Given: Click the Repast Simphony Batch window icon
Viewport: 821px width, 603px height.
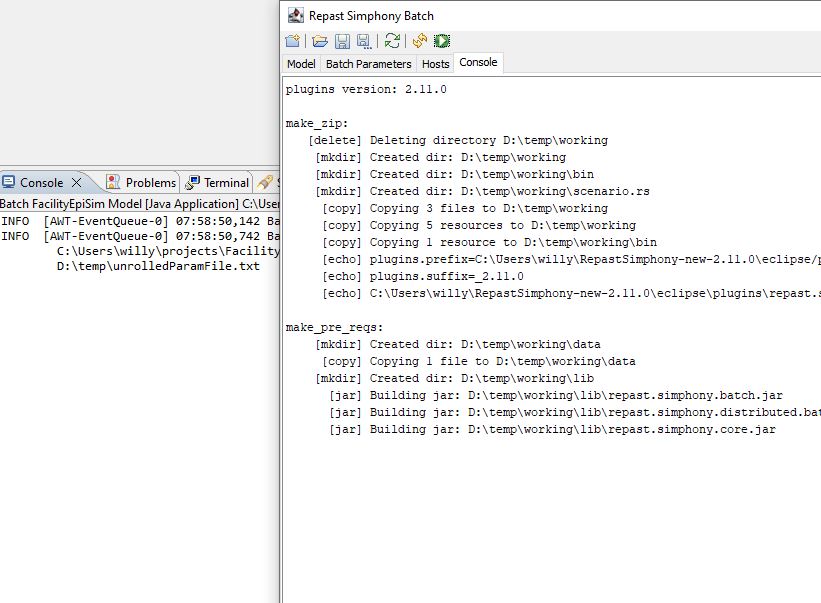Looking at the screenshot, I should point(296,15).
